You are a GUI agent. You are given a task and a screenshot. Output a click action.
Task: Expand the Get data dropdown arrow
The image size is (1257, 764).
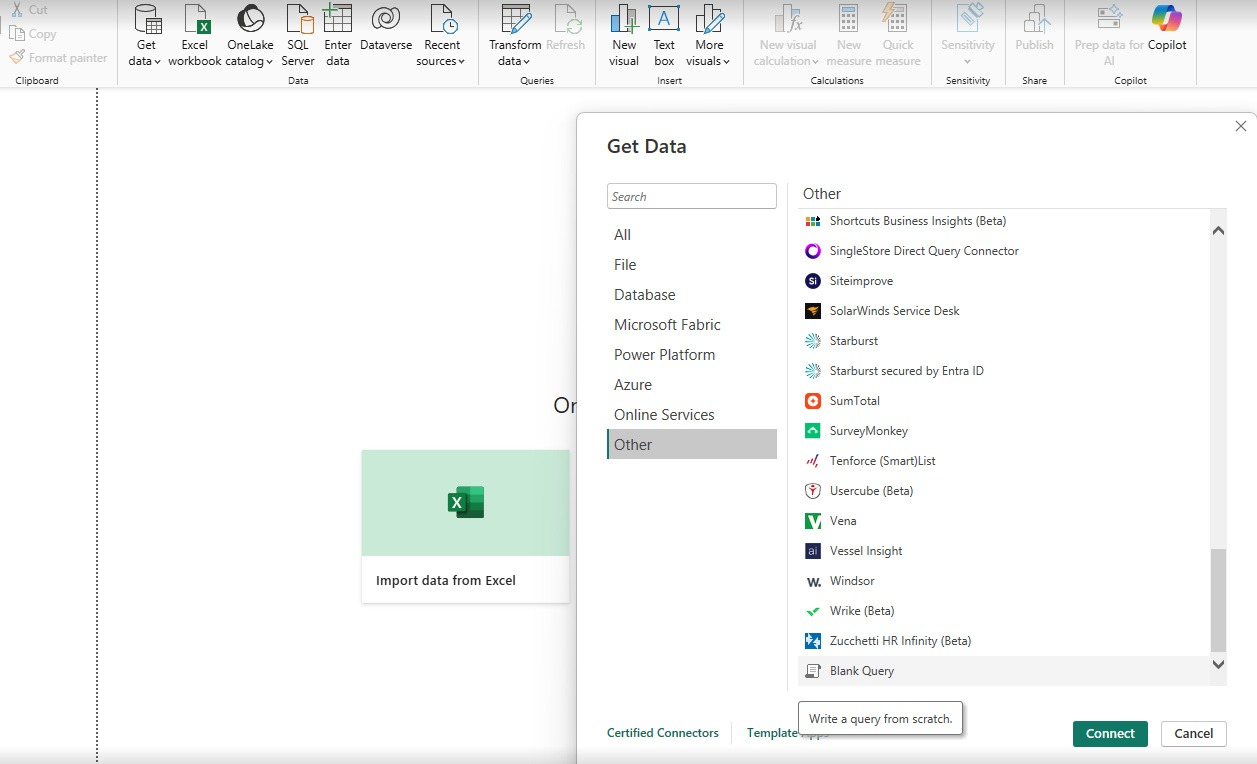158,62
